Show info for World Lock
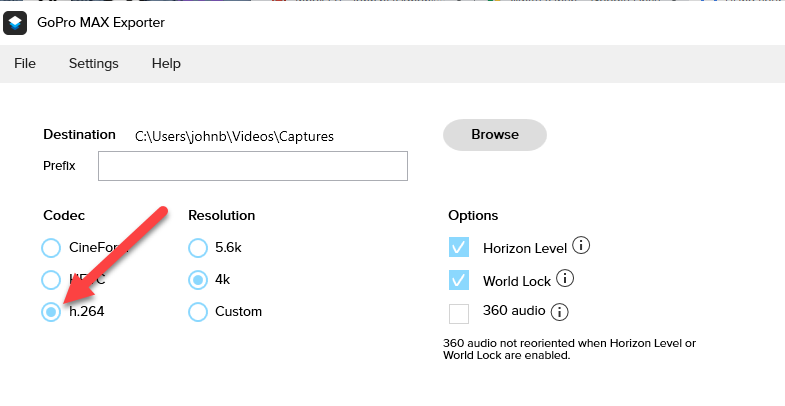Viewport: 785px width, 406px height. point(565,278)
